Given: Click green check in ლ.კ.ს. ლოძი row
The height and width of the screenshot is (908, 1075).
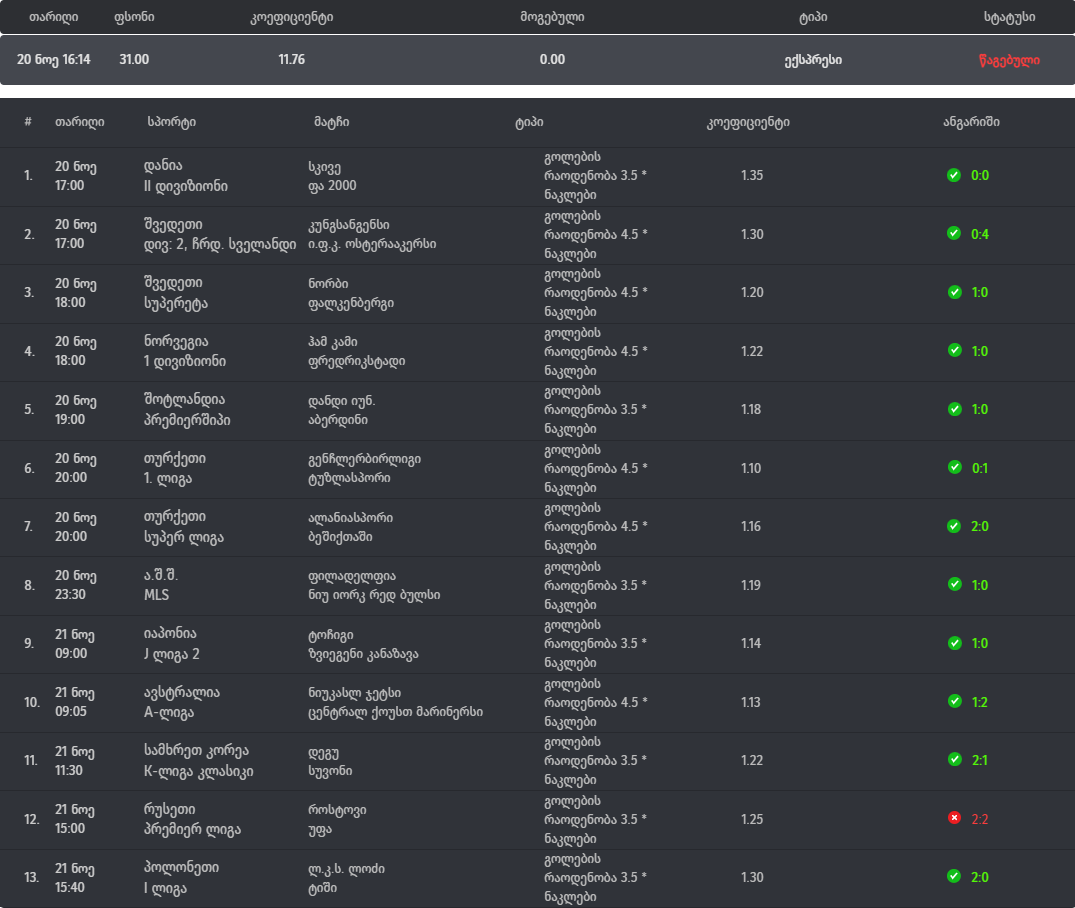Looking at the screenshot, I should pyautogui.click(x=954, y=877).
